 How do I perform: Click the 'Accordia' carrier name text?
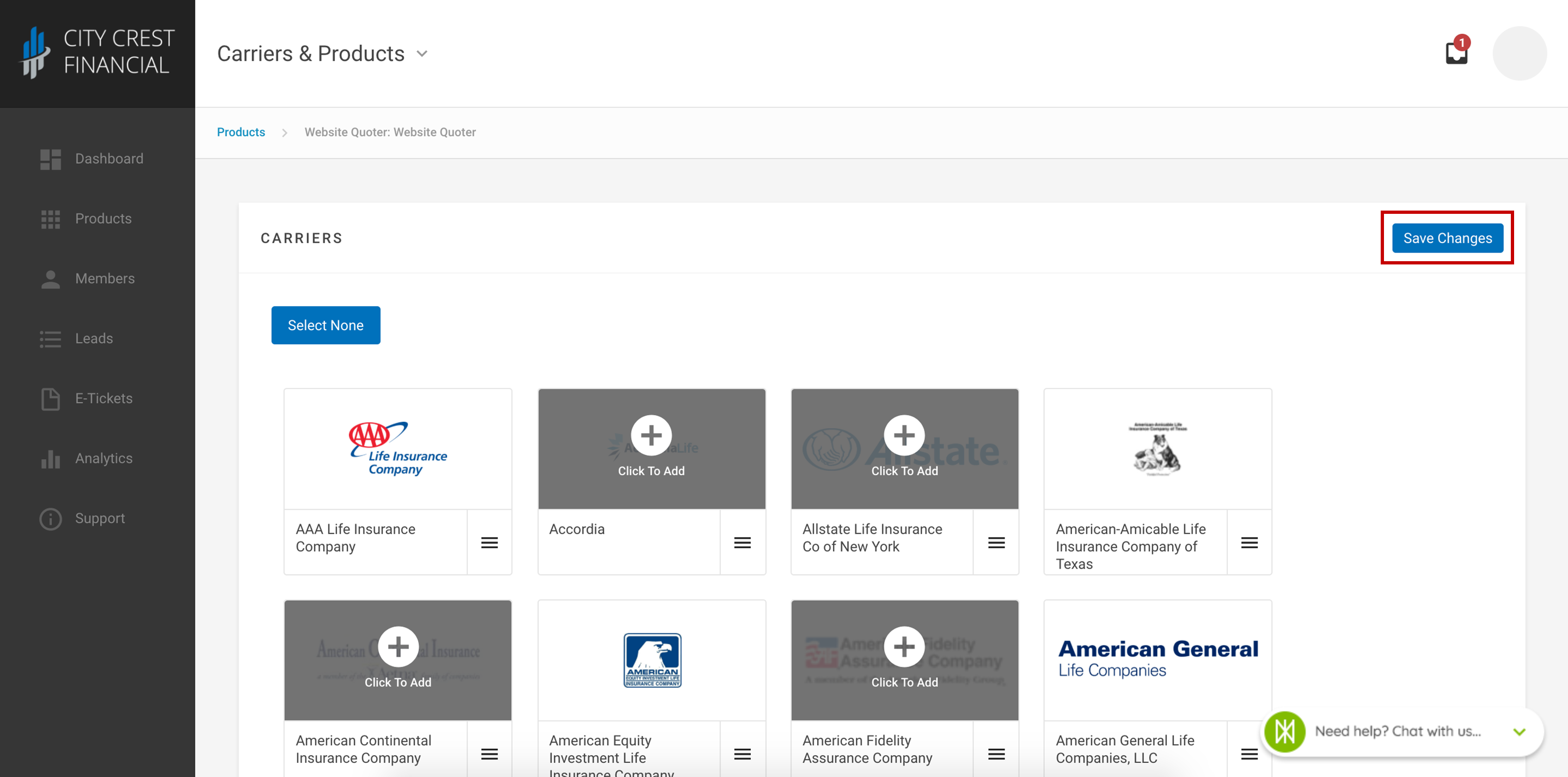(577, 529)
